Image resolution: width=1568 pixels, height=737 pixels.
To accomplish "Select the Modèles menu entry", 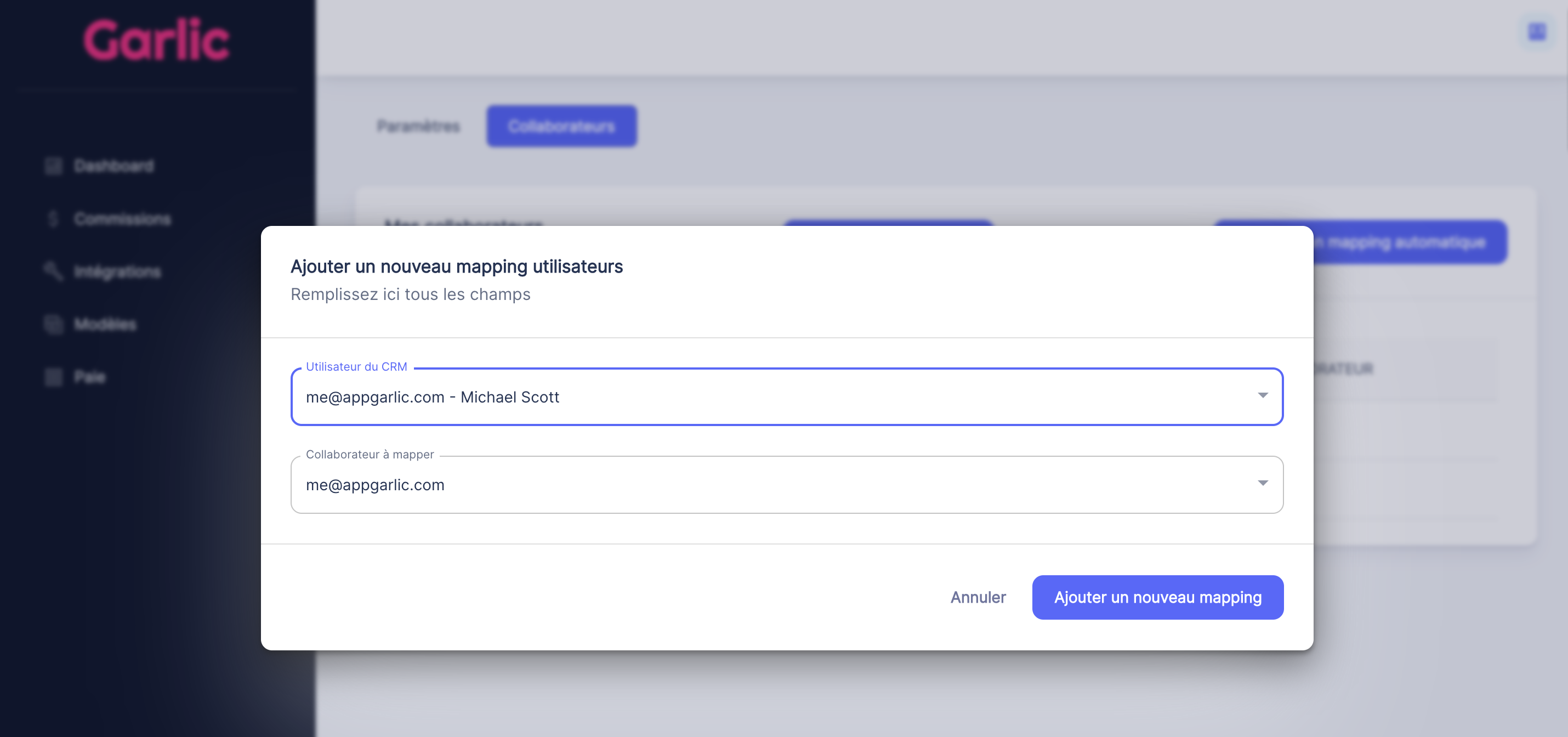I will tap(105, 325).
